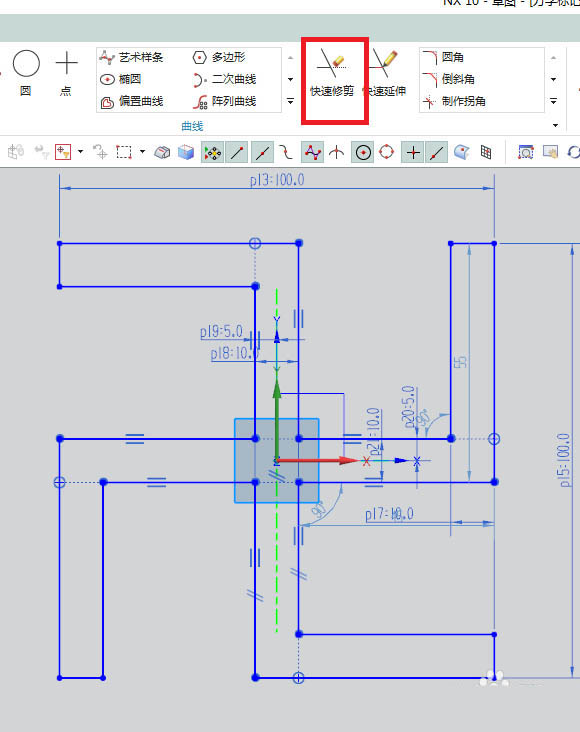Click the image with hand icon
Screen dimensions: 580x732
point(550,152)
